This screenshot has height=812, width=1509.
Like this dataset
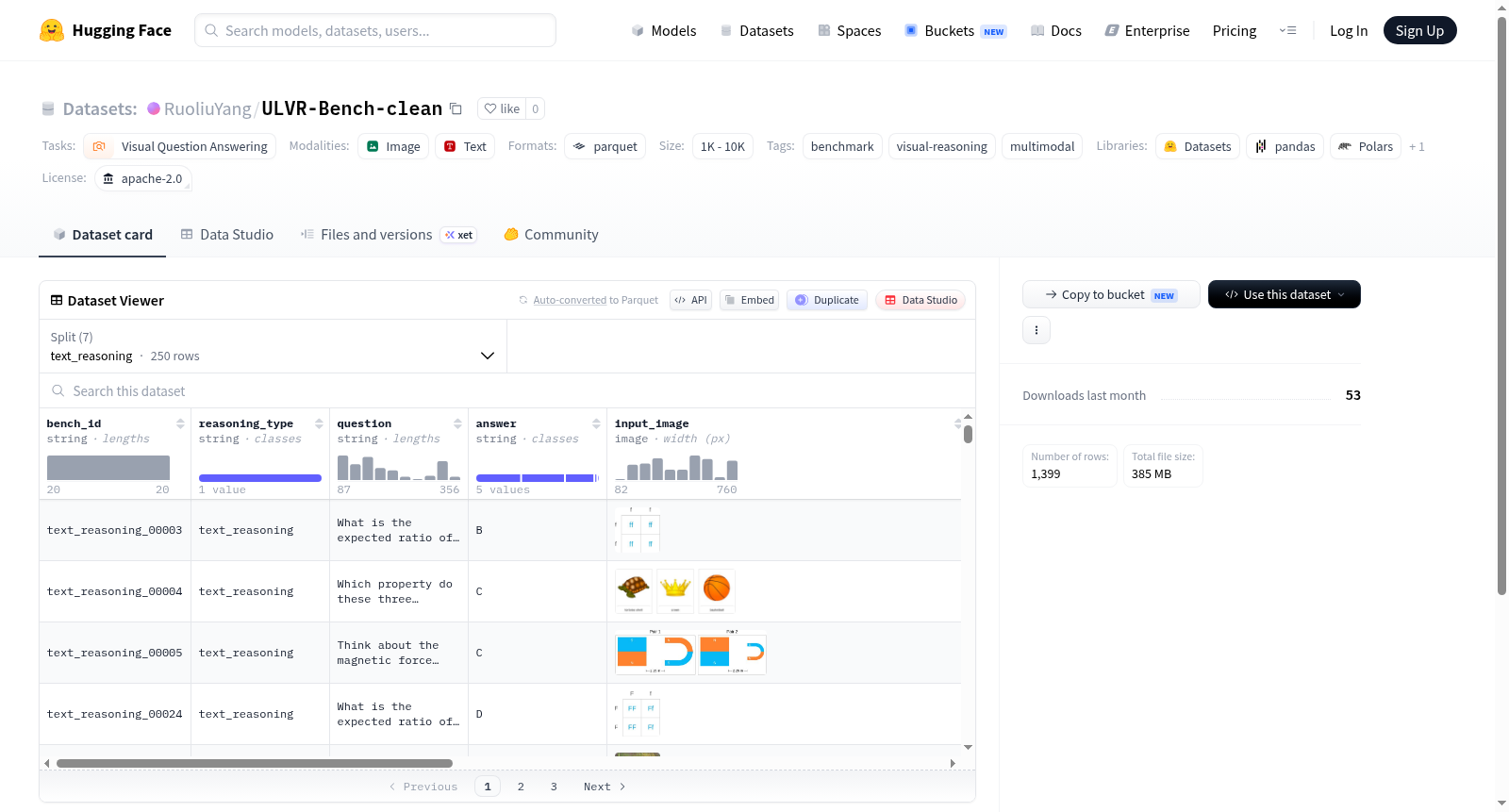click(502, 108)
